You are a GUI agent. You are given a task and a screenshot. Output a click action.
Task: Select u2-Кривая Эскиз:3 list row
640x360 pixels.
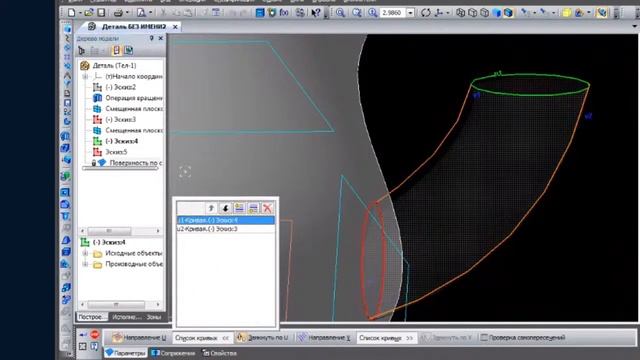click(x=226, y=229)
